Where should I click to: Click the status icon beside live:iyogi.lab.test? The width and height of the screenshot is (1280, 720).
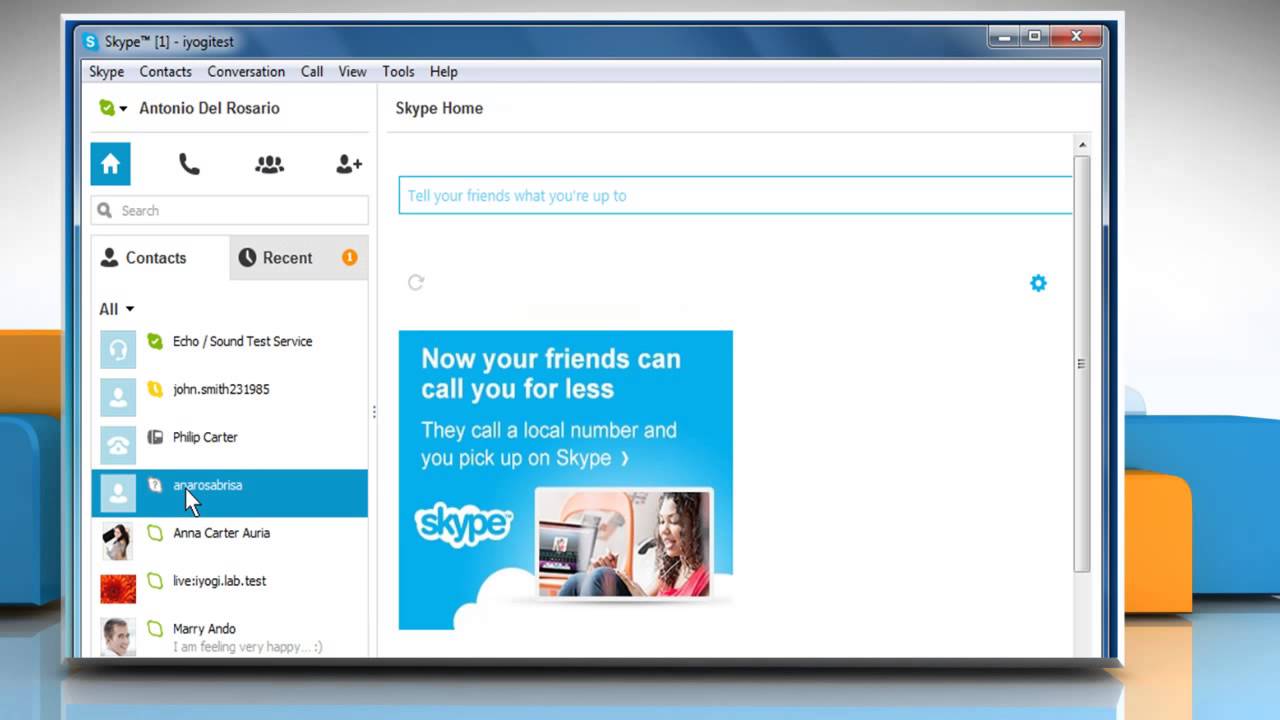(x=154, y=581)
